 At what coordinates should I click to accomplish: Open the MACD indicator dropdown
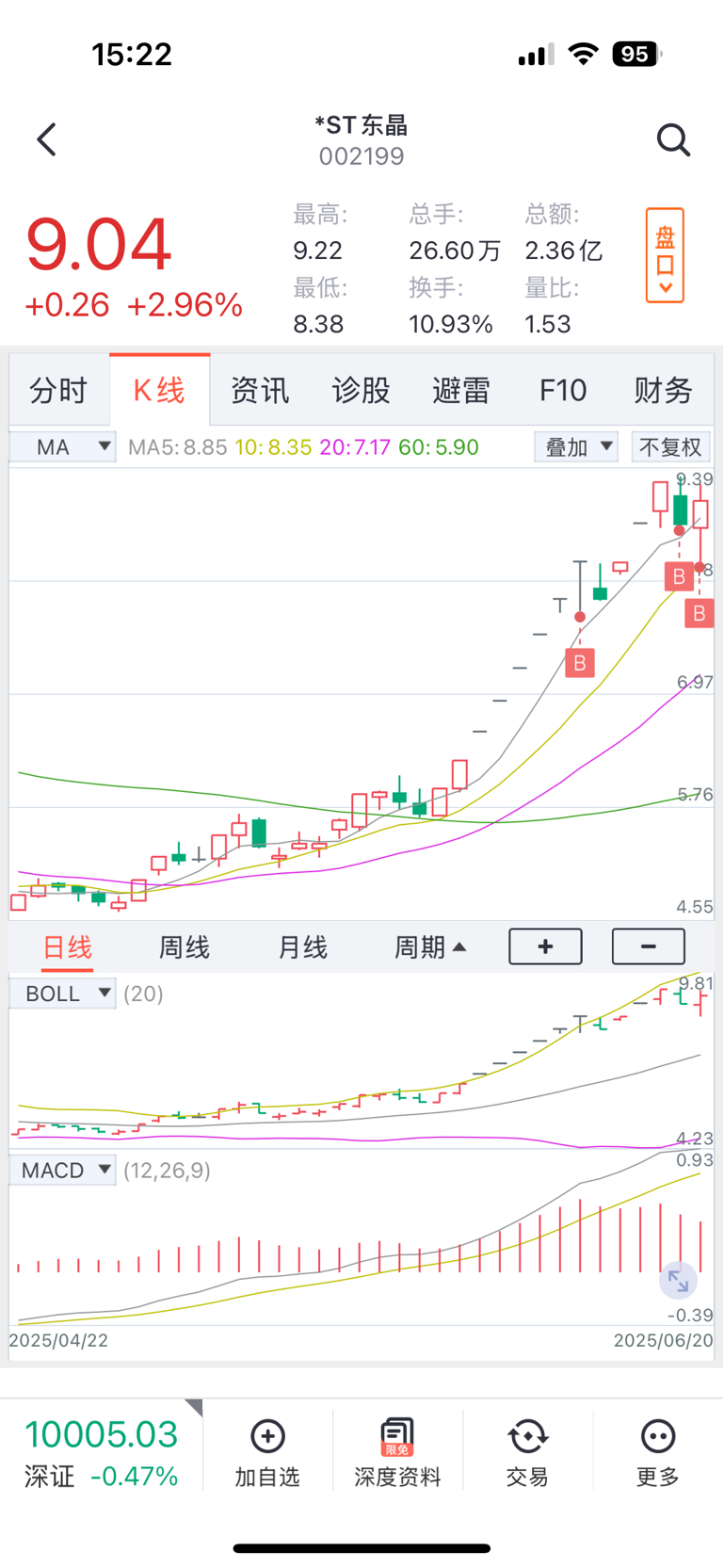[62, 1171]
